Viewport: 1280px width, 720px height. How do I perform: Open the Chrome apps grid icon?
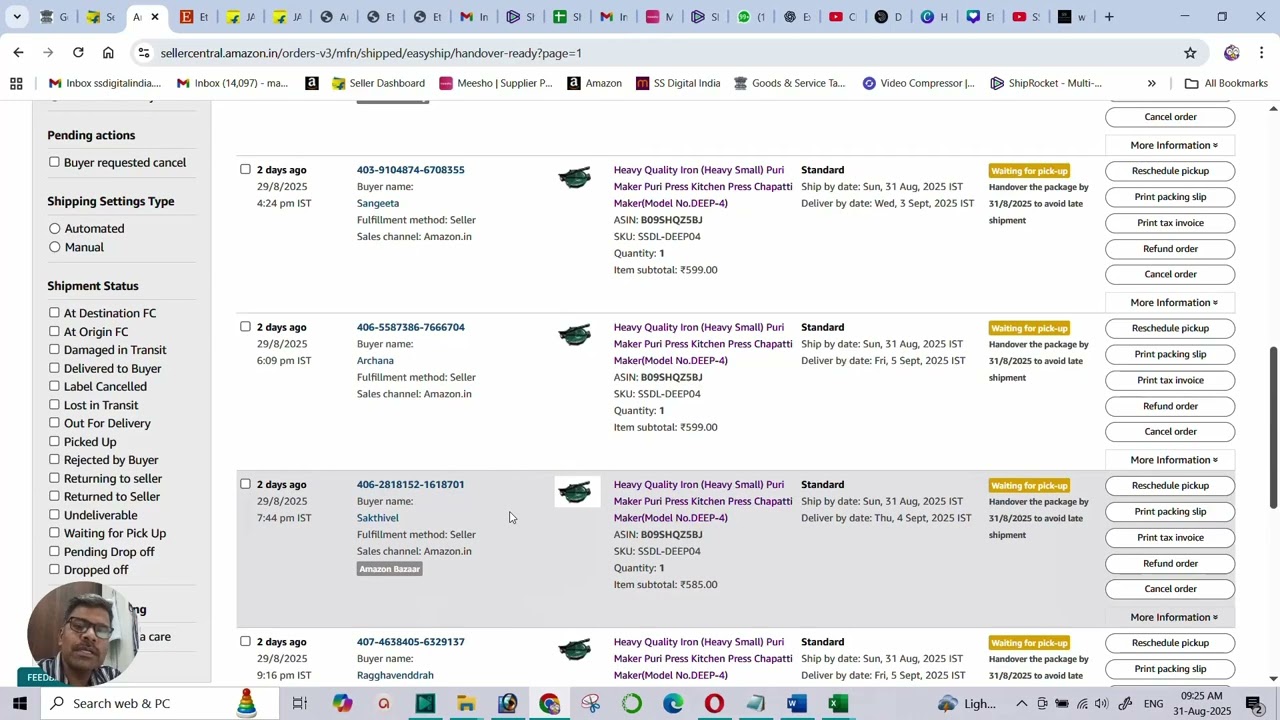tap(16, 83)
